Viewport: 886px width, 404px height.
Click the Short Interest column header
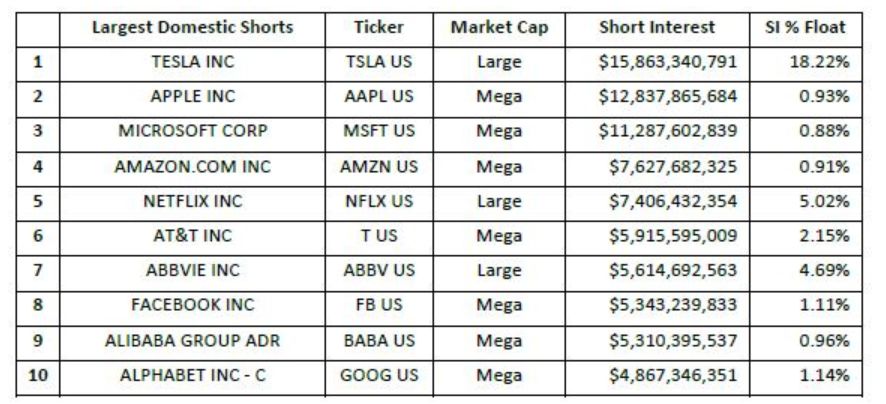(x=657, y=28)
